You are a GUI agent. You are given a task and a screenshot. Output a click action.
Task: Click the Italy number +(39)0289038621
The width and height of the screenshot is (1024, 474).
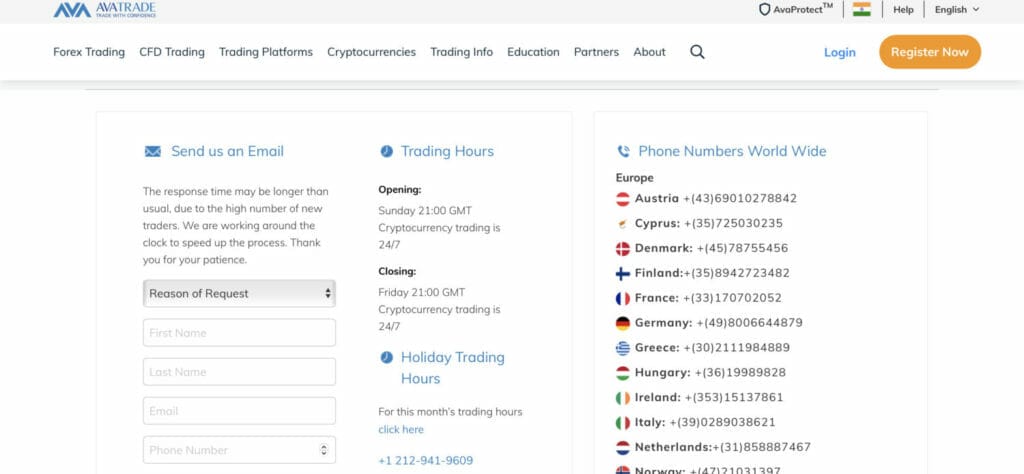pyautogui.click(x=722, y=422)
